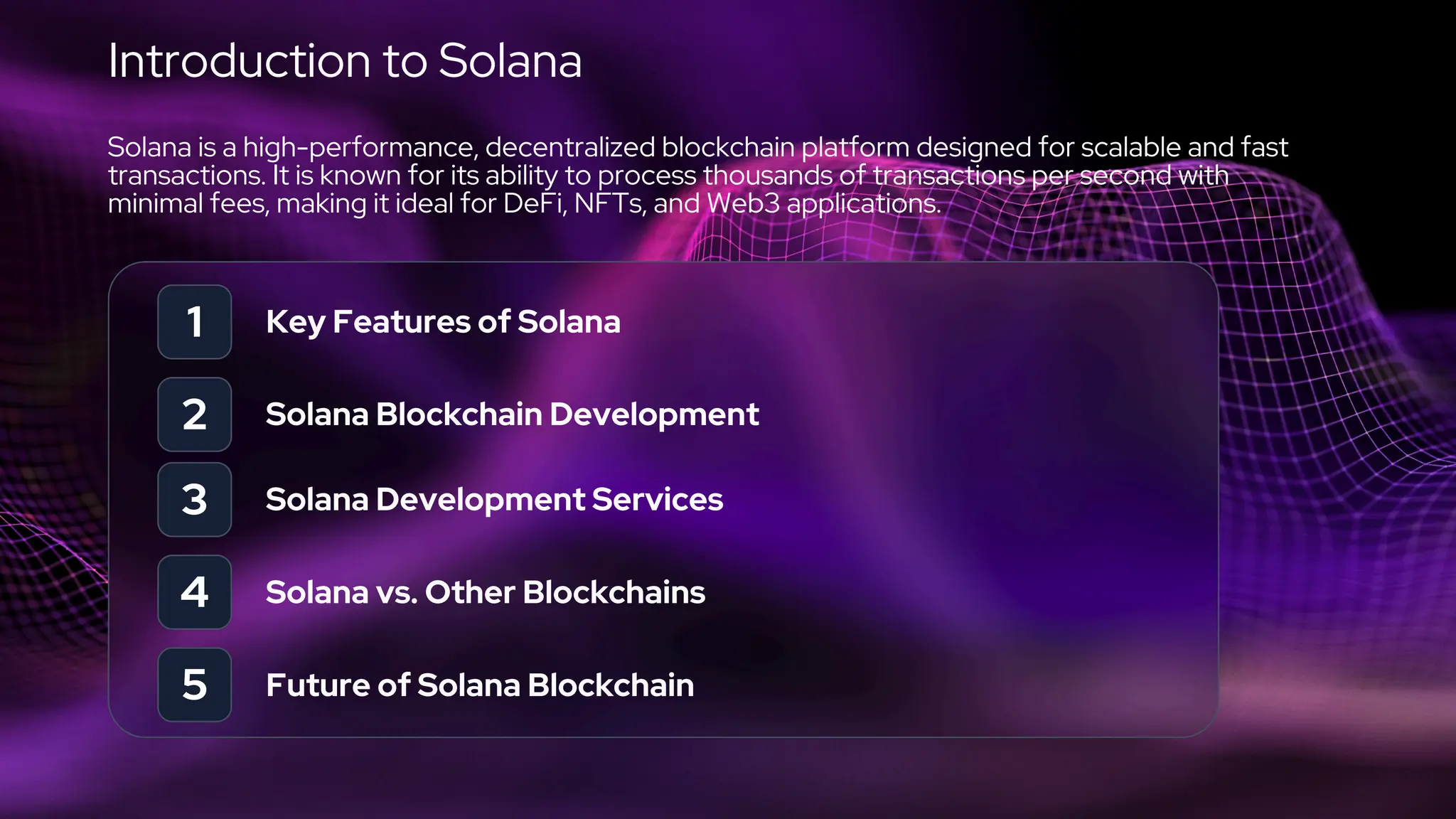Click the number 1 badge
This screenshot has height=819, width=1456.
tap(194, 322)
